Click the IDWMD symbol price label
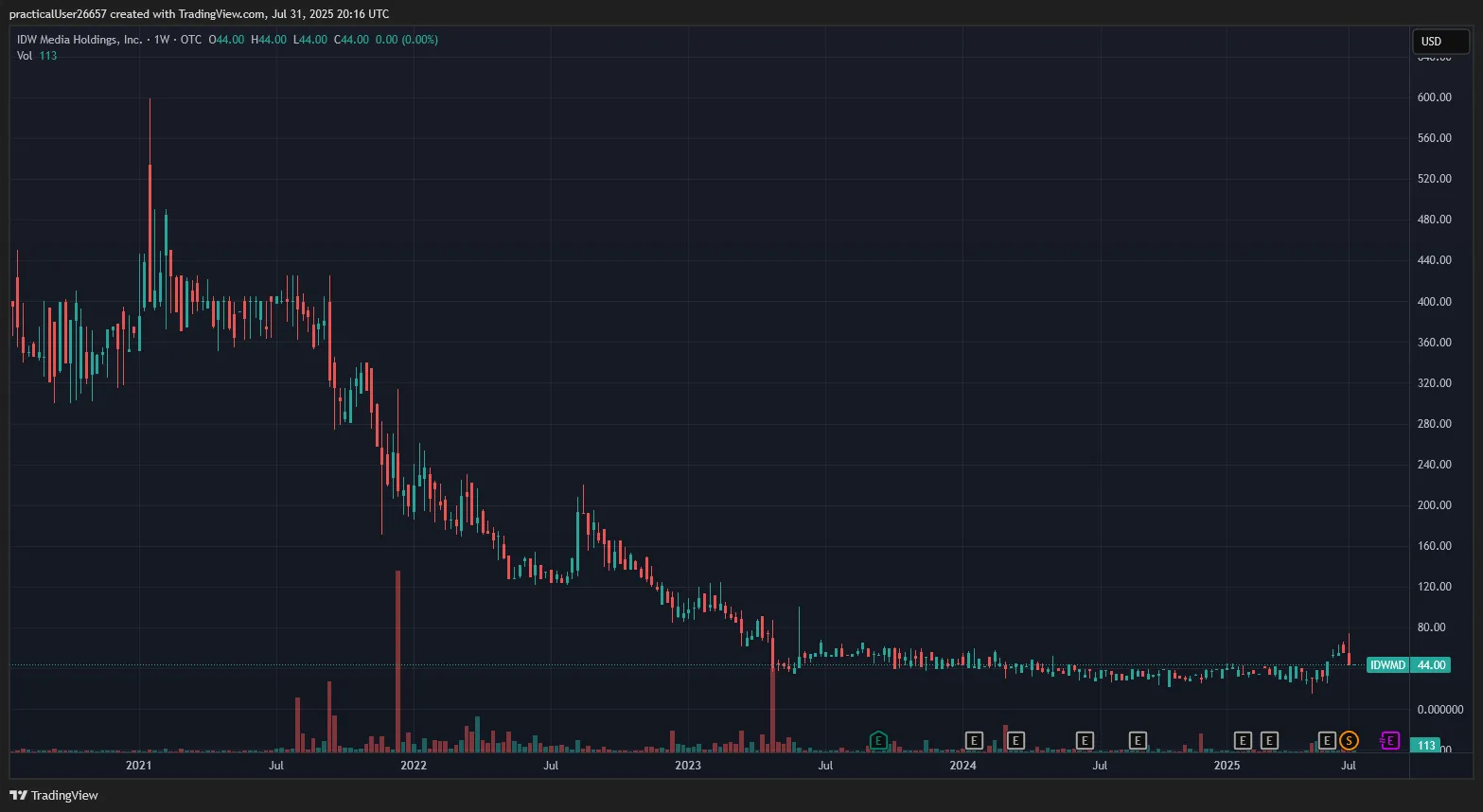Screen dimensions: 1483x812 tap(1387, 665)
